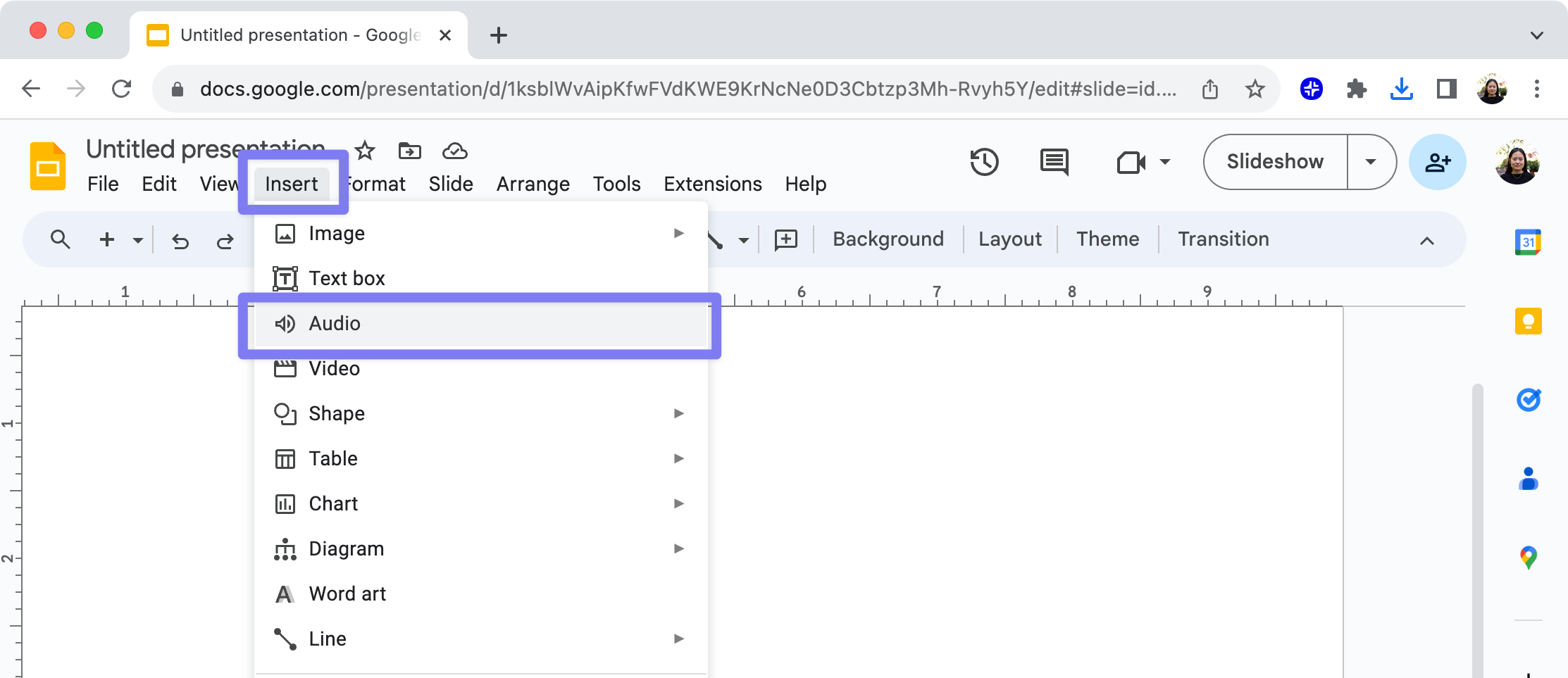Click the Google Slides home logo
This screenshot has height=678, width=1568.
coord(48,166)
